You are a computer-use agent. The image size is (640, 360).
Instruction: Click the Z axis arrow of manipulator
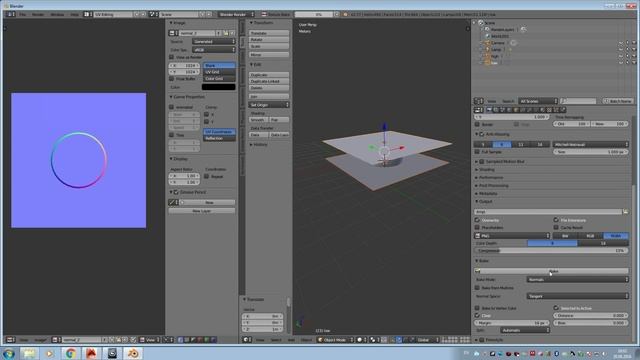[384, 127]
